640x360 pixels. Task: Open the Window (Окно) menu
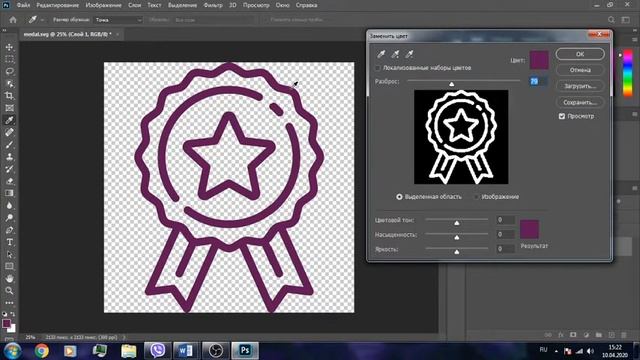[x=282, y=5]
